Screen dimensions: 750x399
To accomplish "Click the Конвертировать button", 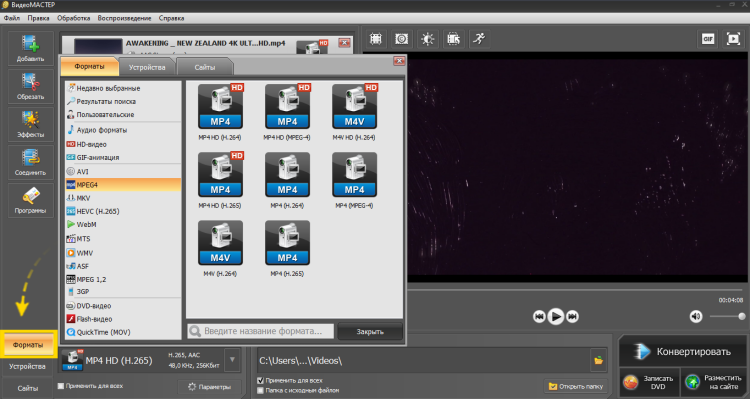I will (x=684, y=352).
